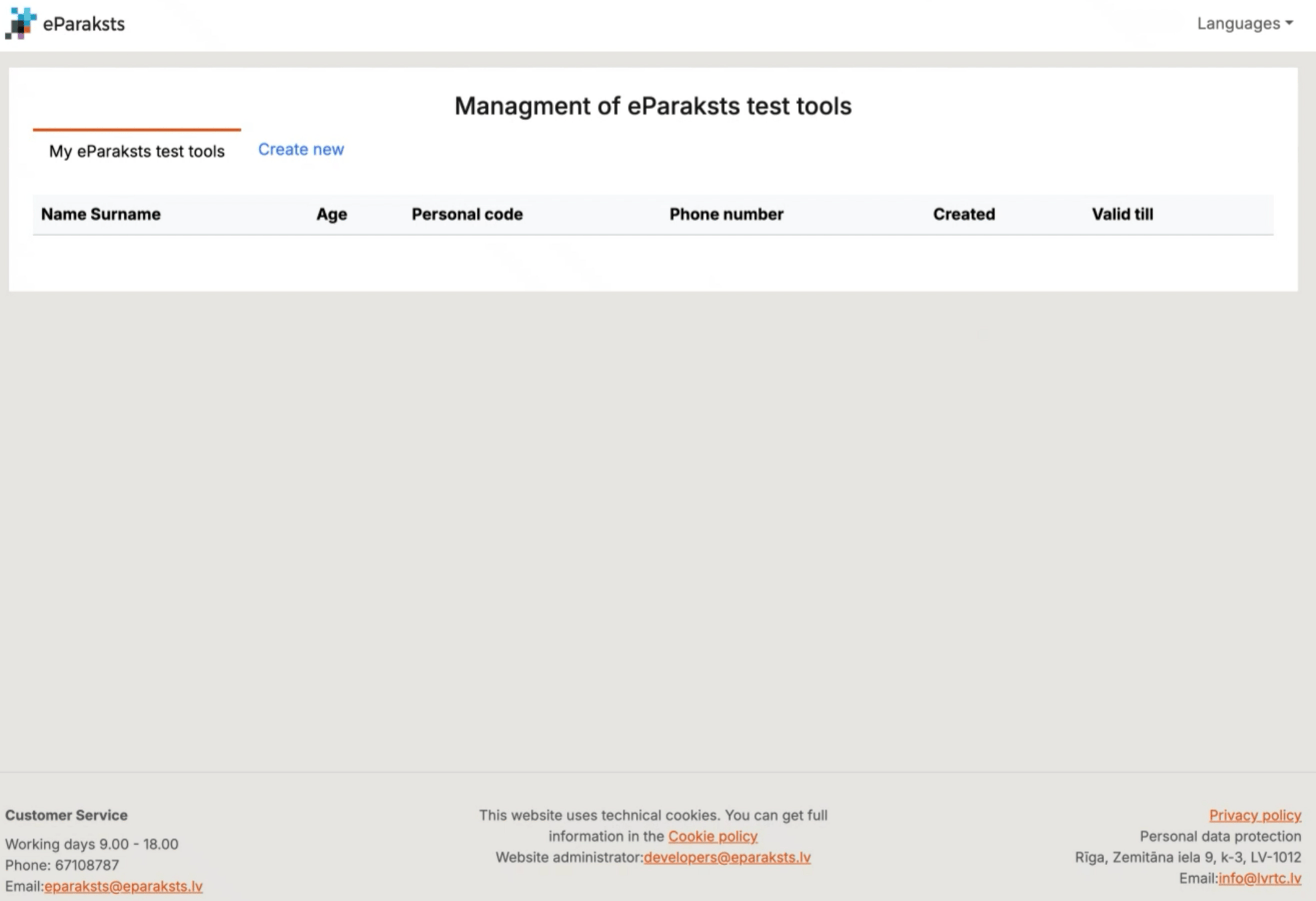Open the Cookie policy link
The image size is (1316, 901).
[713, 837]
